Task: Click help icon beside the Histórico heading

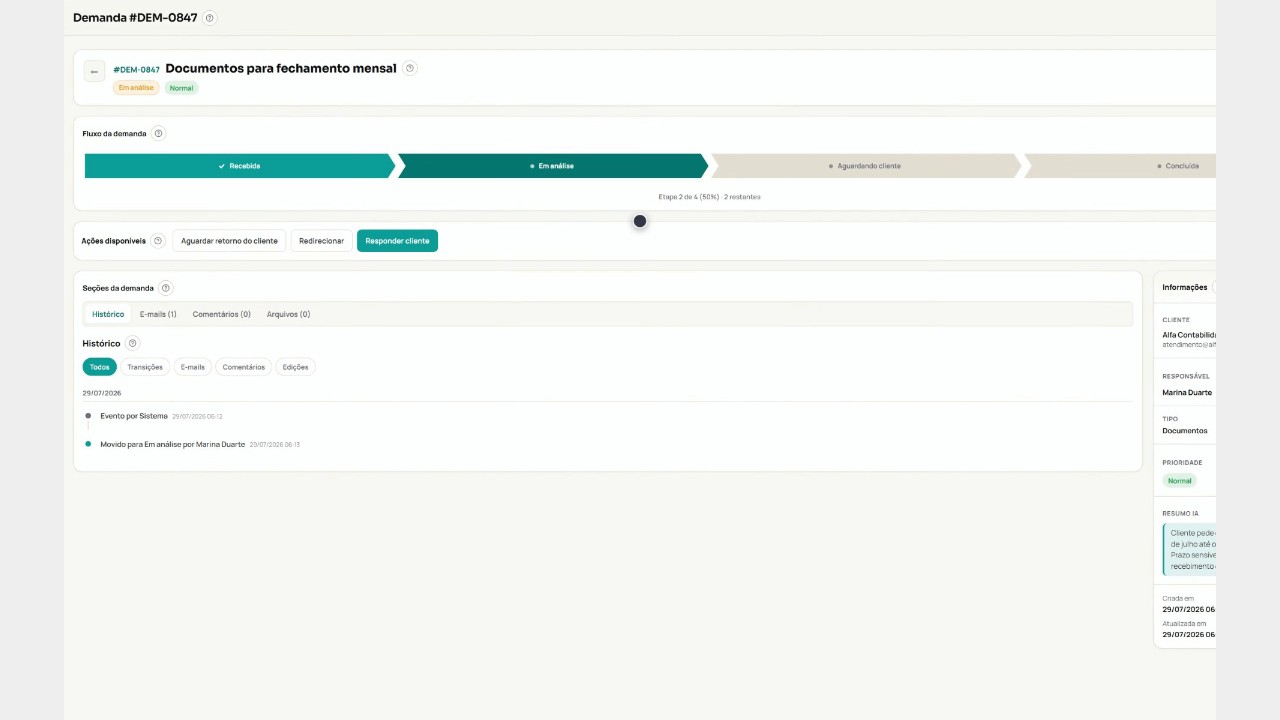Action: [133, 344]
